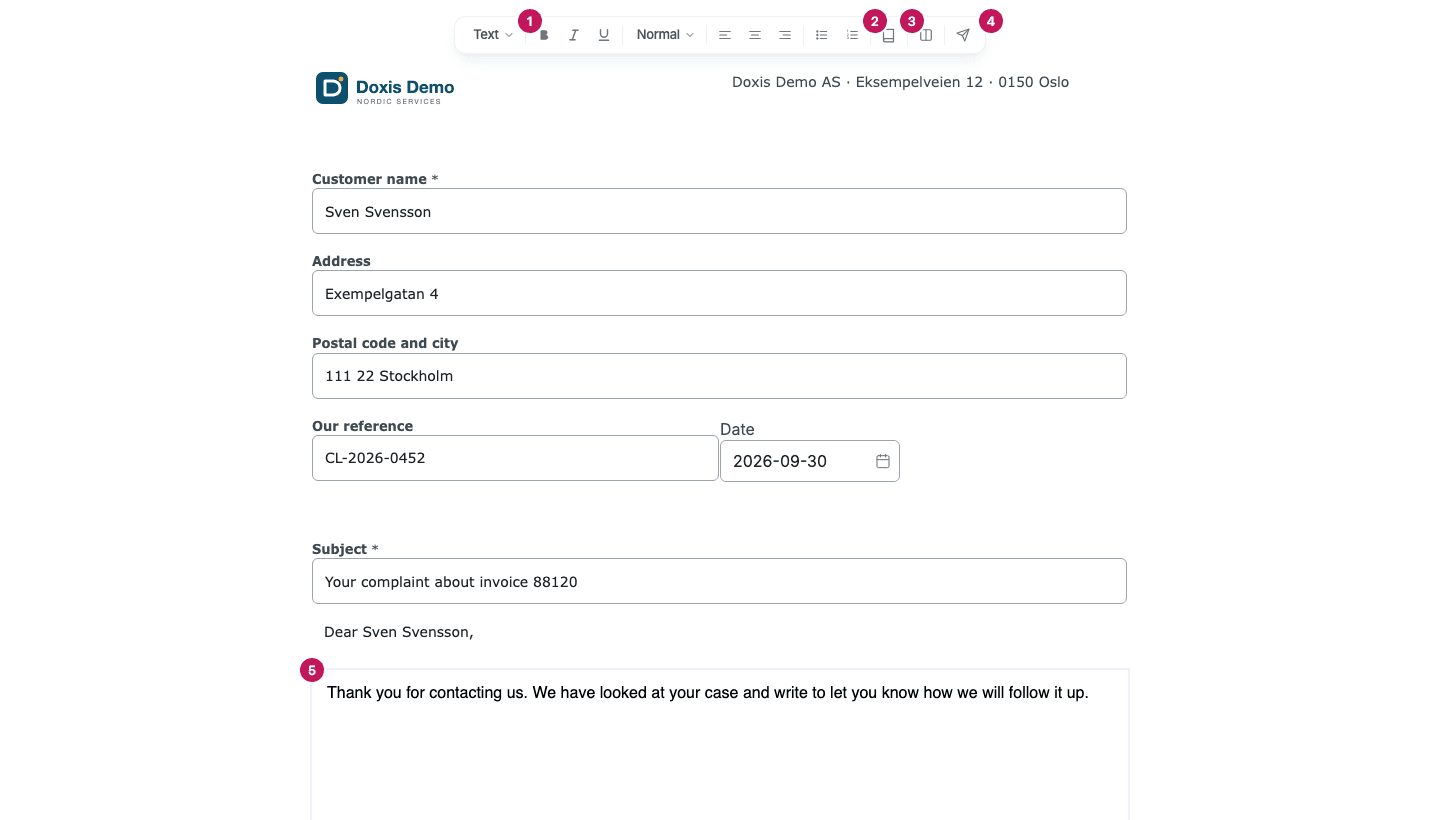Click the Customer name field
Screen dimensions: 1440x820
(x=719, y=211)
